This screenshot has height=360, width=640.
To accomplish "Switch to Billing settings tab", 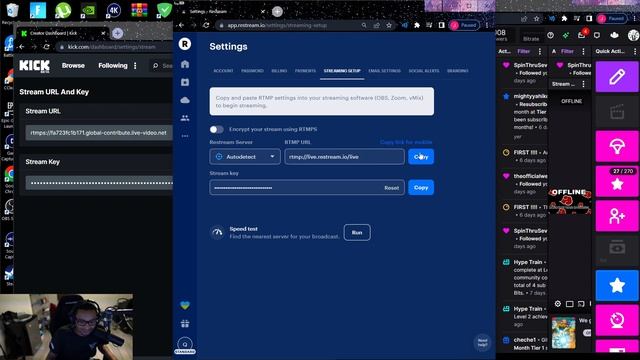I will pos(279,71).
